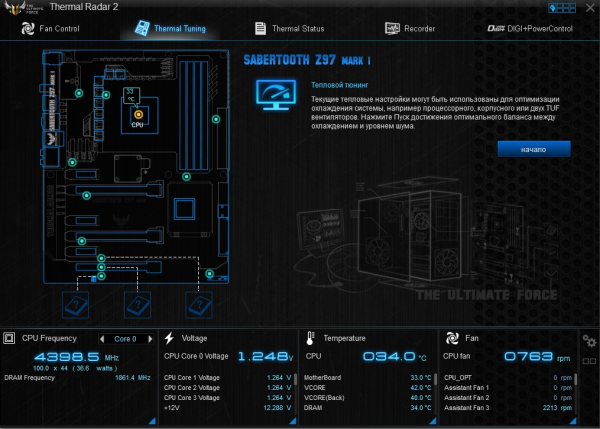Click the Fan panel fan icon

click(x=452, y=338)
